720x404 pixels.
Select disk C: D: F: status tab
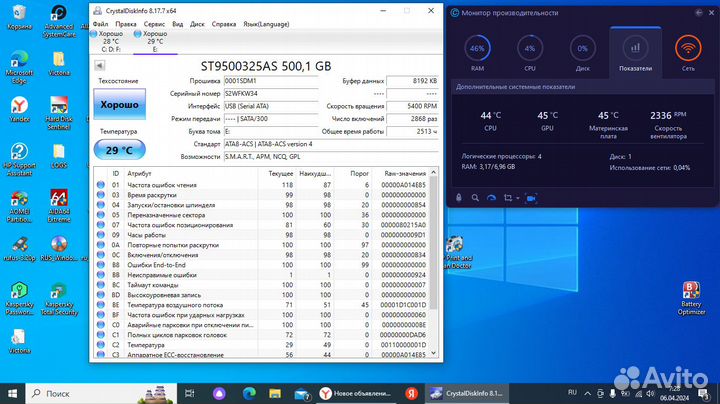click(110, 41)
